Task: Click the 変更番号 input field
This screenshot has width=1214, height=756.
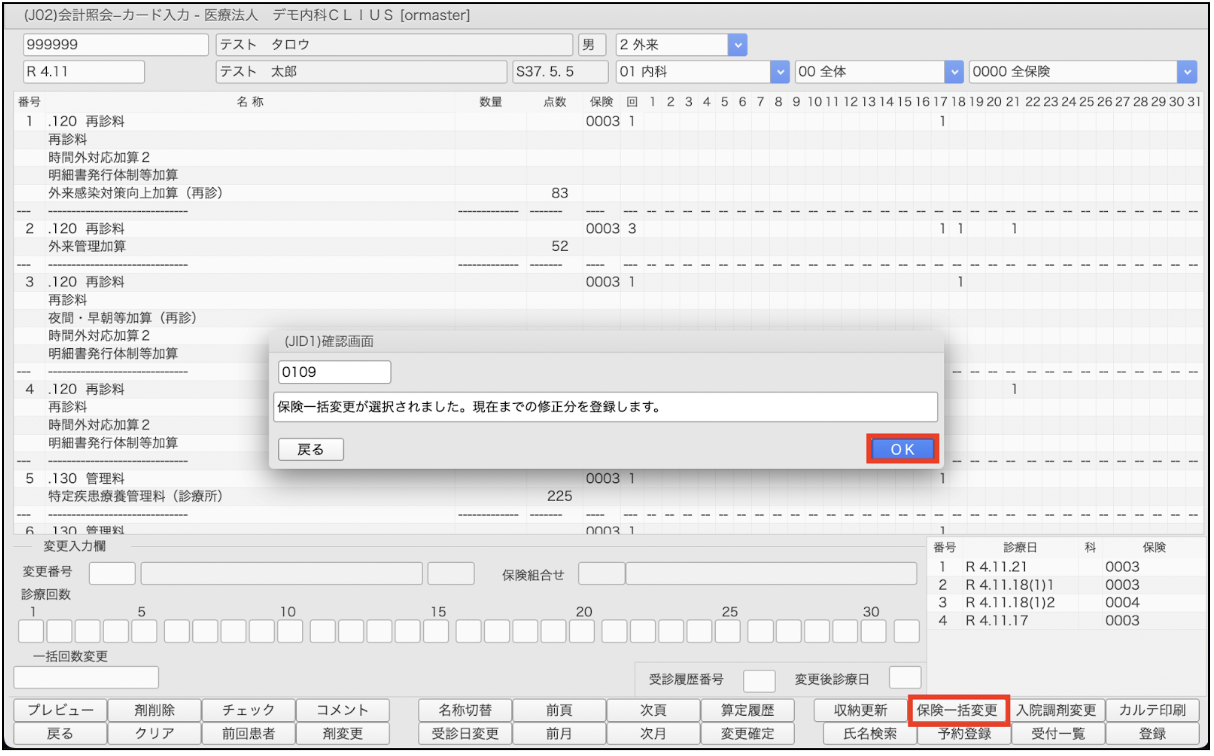Action: point(112,574)
